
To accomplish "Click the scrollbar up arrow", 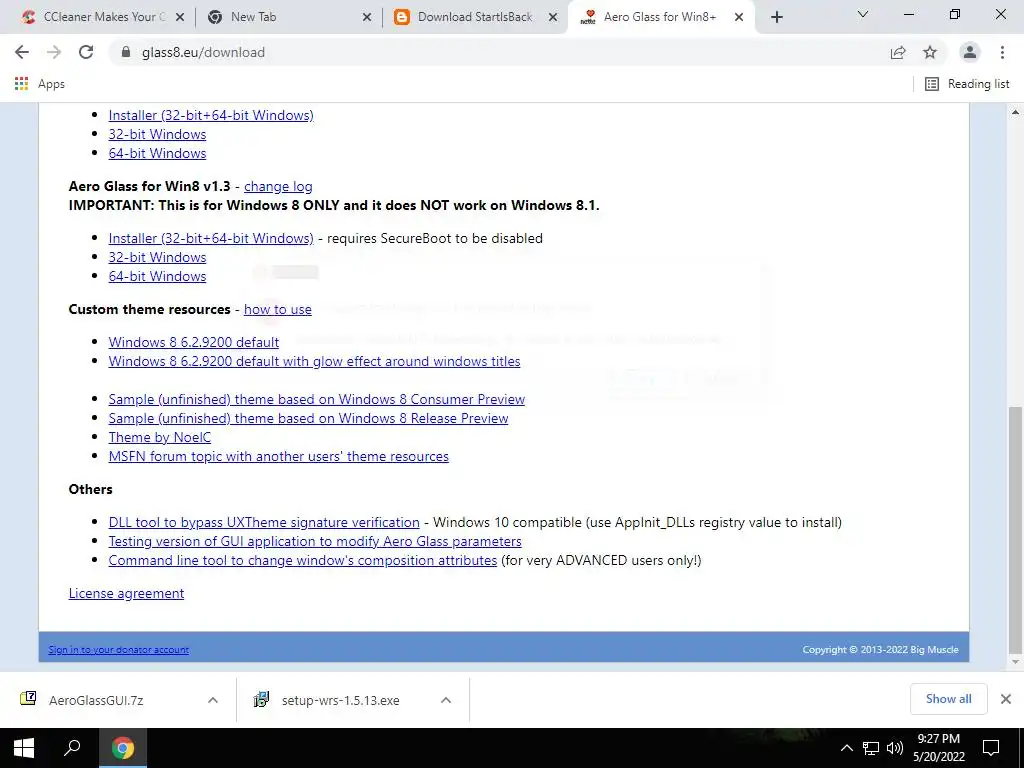I will (1015, 112).
